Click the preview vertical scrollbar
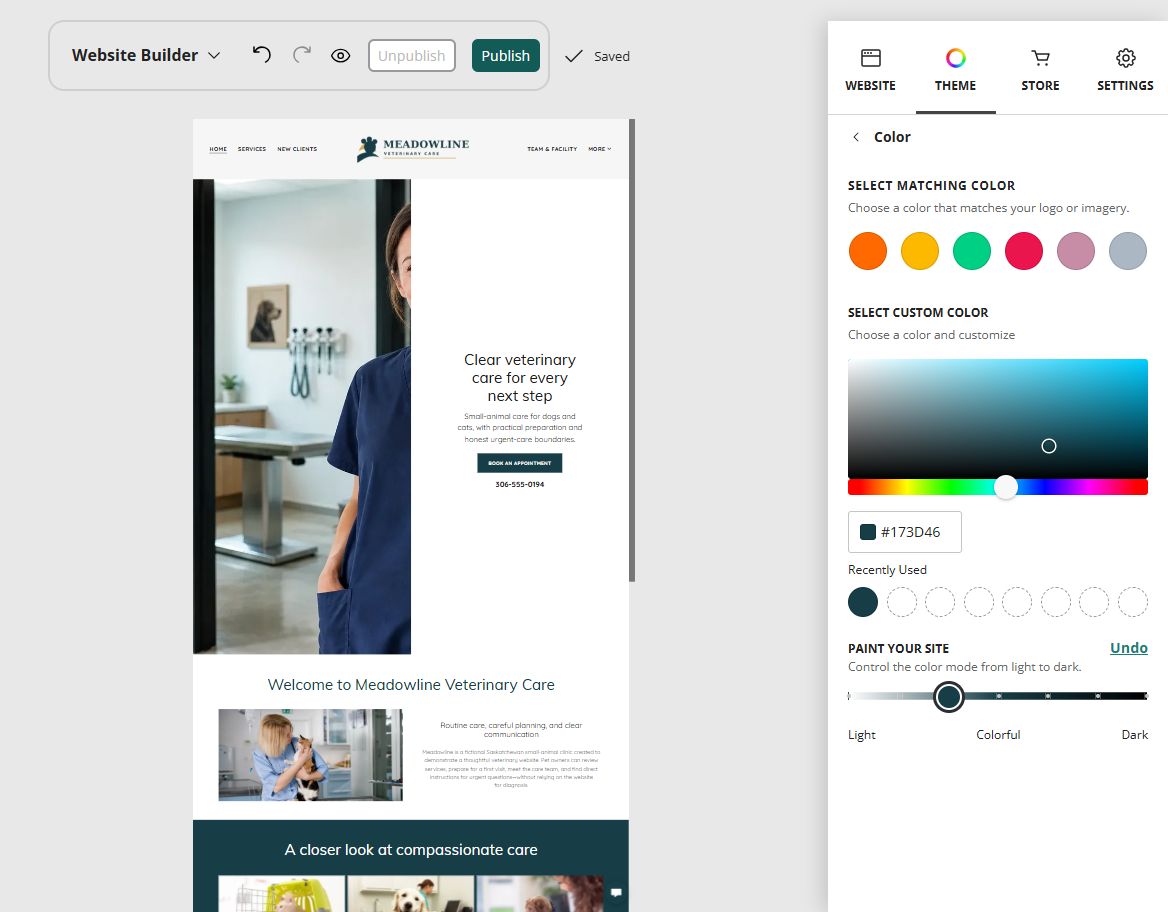This screenshot has height=912, width=1168. tap(632, 350)
